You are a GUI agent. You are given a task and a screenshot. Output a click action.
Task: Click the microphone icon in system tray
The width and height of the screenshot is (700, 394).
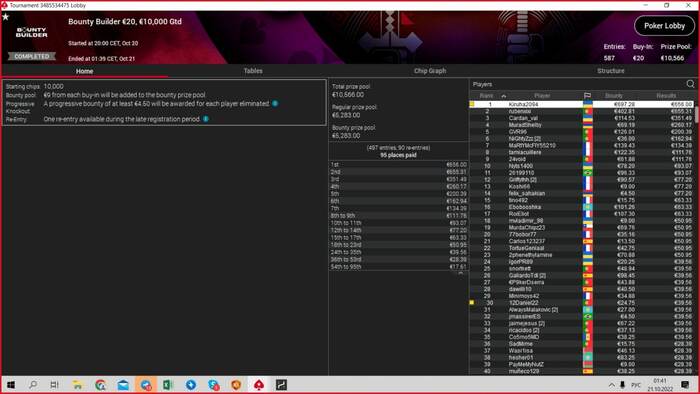click(x=622, y=385)
